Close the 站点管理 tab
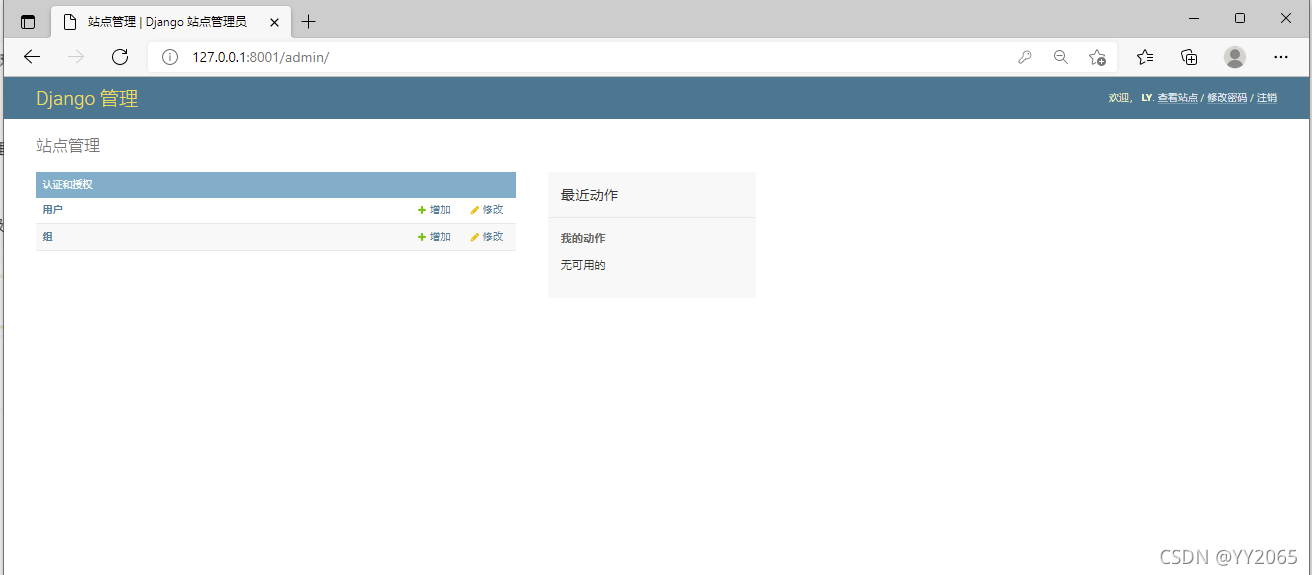 (x=274, y=21)
